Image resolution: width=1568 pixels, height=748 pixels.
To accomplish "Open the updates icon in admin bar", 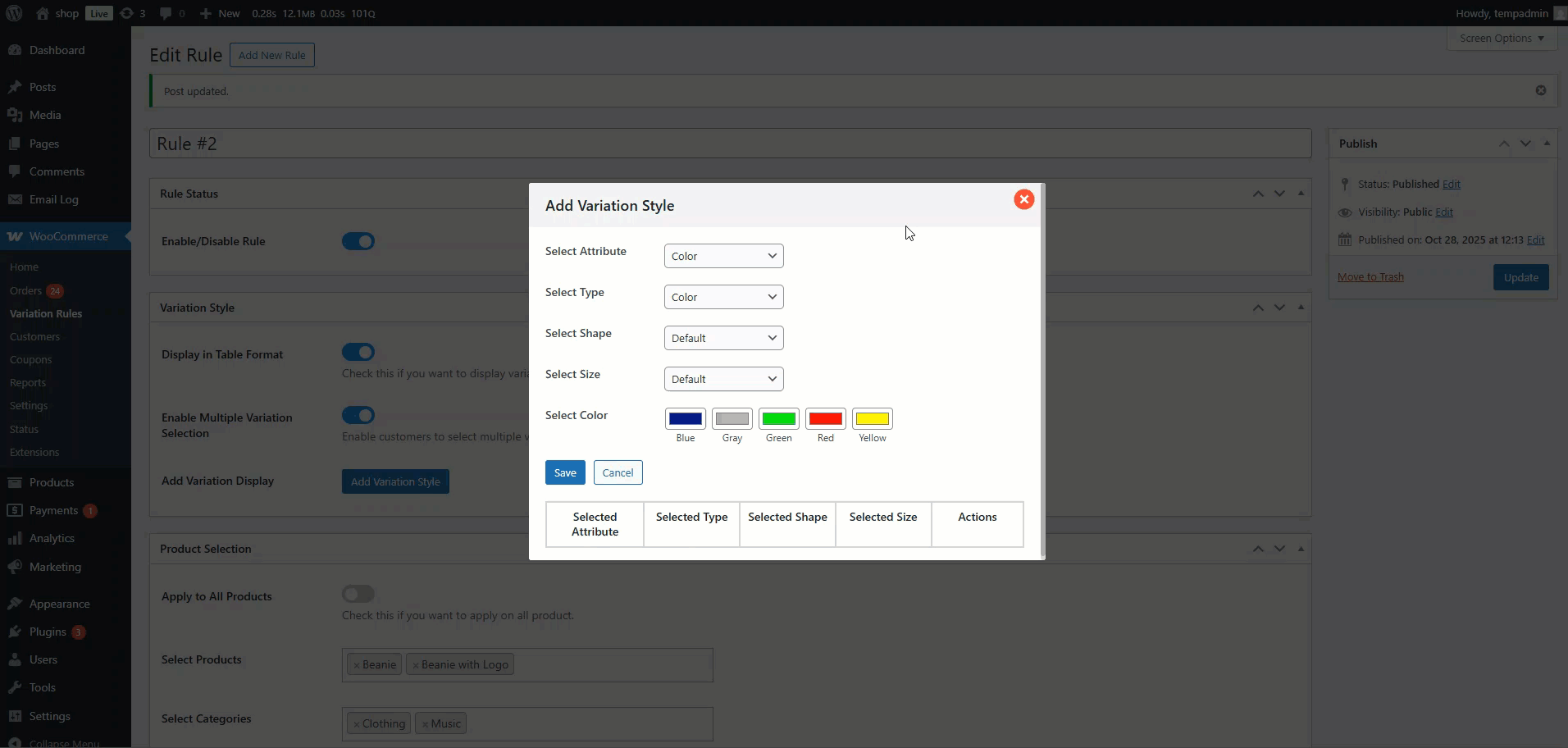I will coord(131,13).
